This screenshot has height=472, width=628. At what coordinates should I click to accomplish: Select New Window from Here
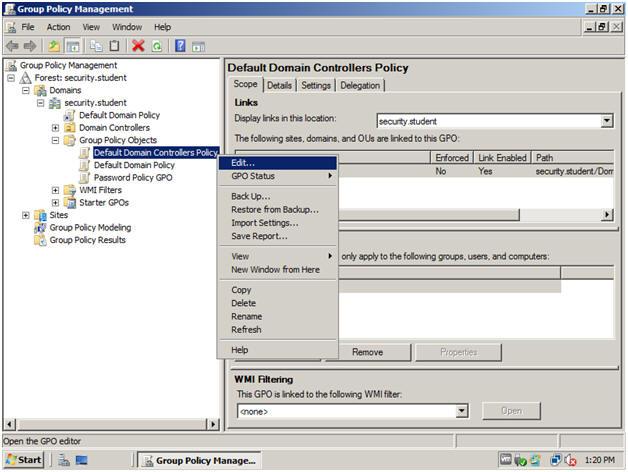coord(278,270)
